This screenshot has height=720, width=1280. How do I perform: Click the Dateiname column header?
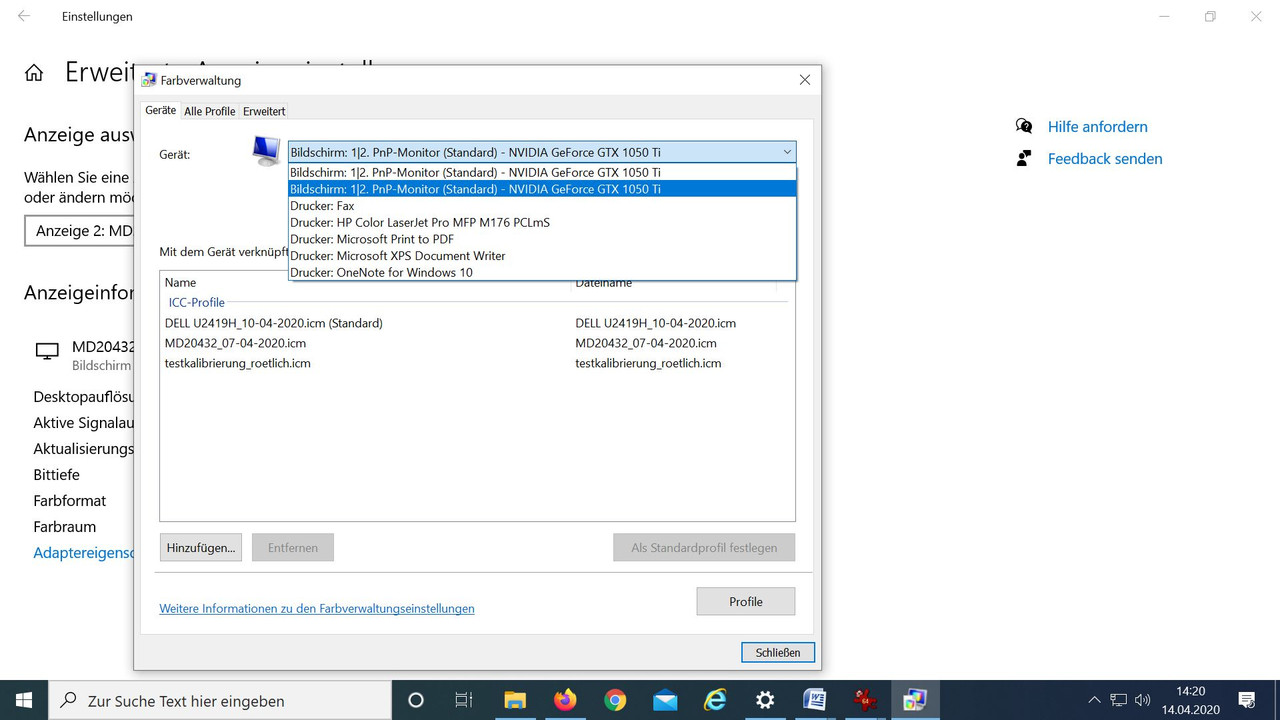[604, 283]
